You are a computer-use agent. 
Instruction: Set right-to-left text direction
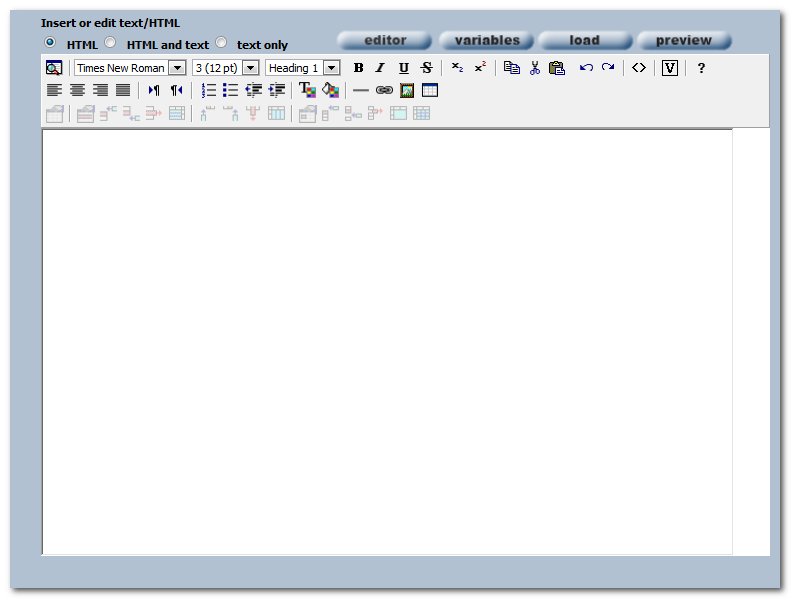[176, 90]
